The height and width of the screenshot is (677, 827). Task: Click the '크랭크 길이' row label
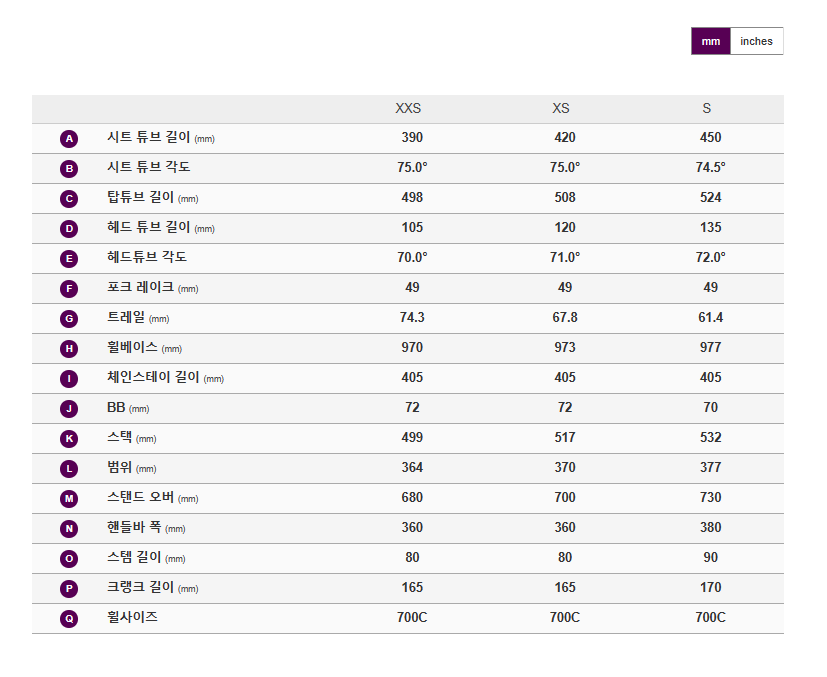[140, 587]
